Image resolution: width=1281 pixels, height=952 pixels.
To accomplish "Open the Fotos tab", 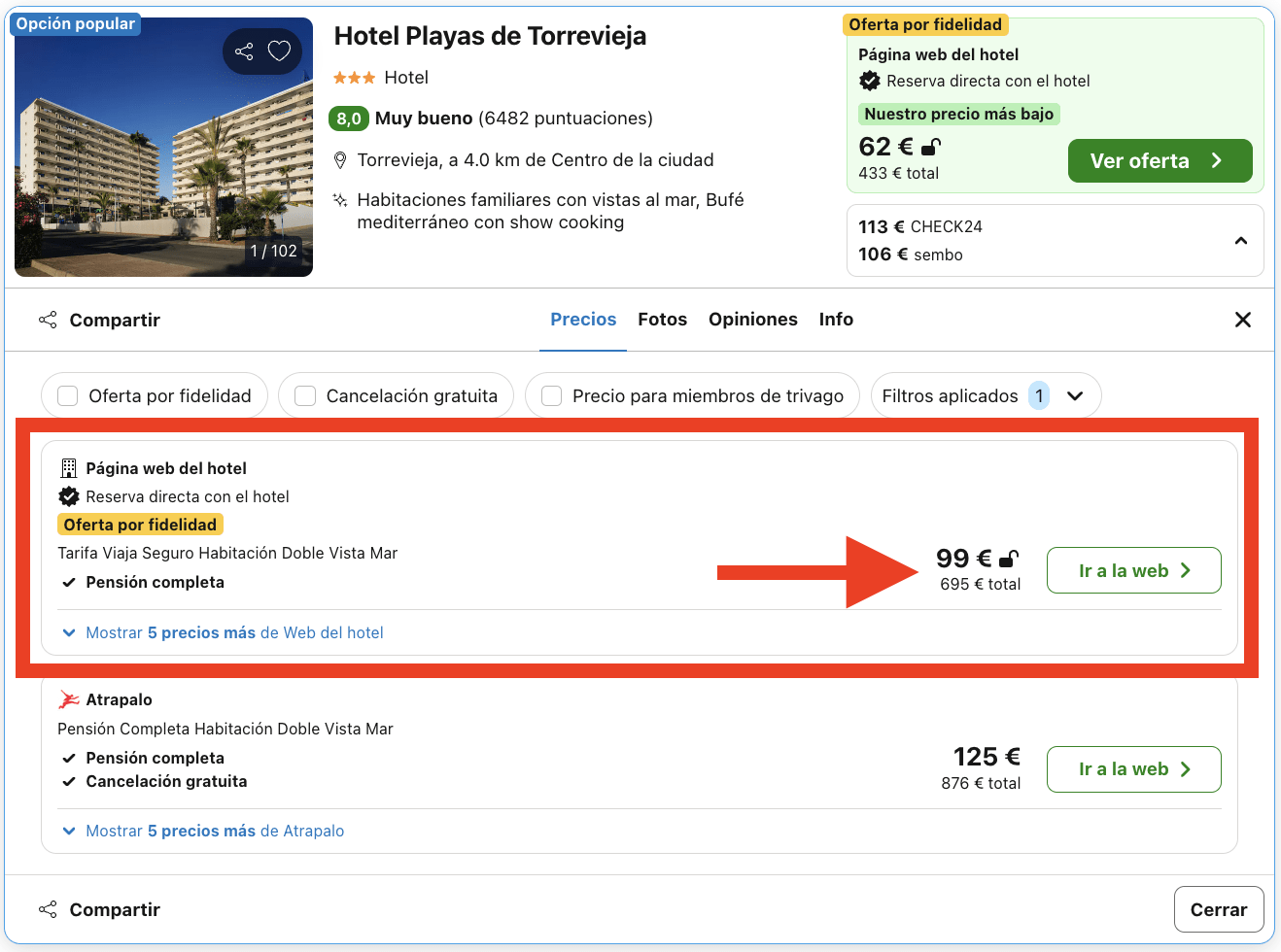I will (663, 320).
